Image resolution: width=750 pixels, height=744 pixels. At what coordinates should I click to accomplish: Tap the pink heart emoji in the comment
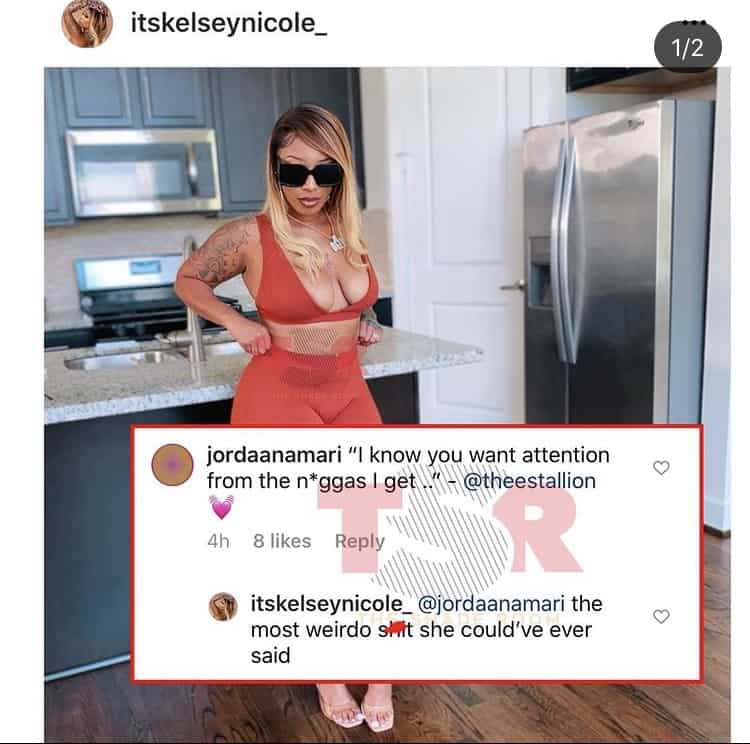[221, 507]
